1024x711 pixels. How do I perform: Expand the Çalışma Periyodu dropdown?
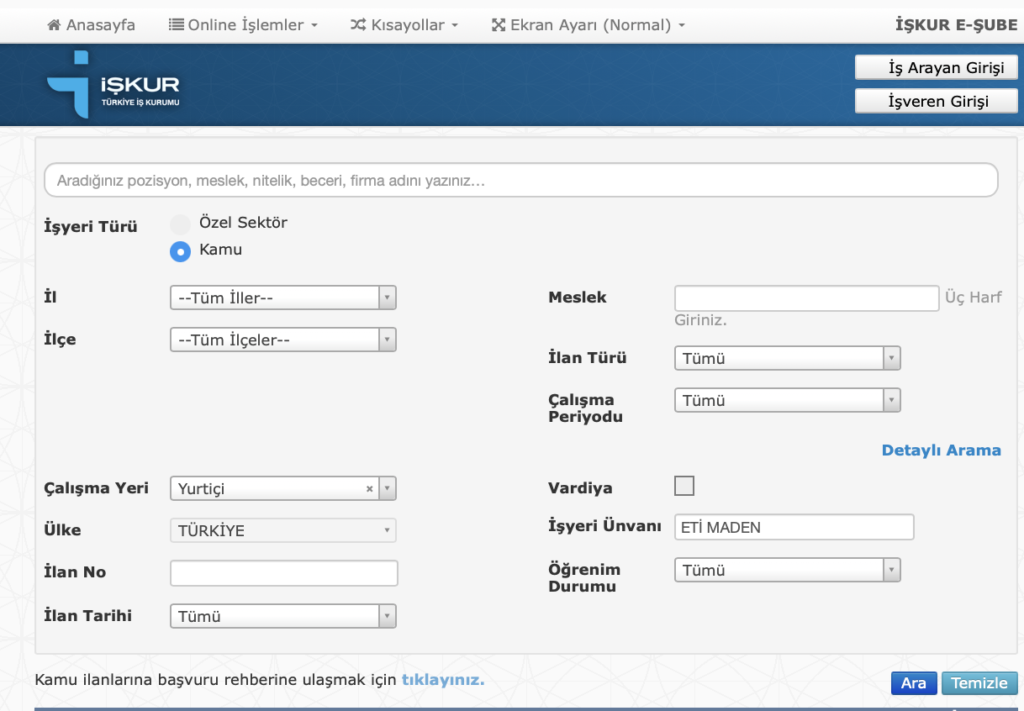point(788,400)
